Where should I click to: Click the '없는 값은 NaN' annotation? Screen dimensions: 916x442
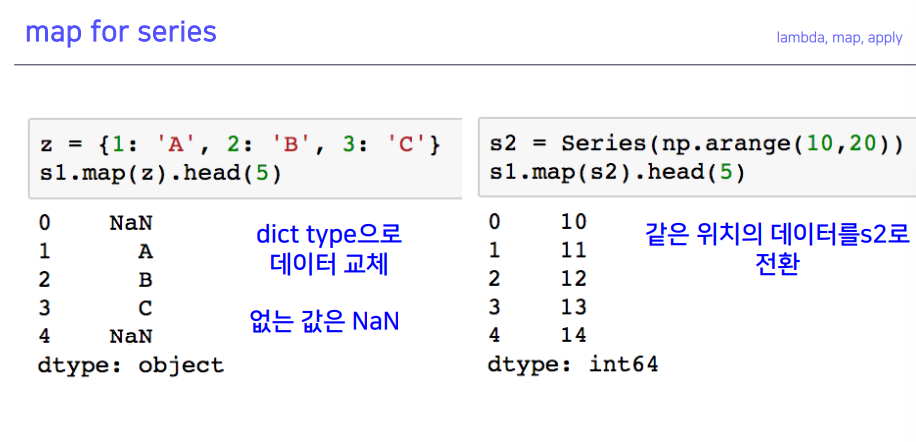[325, 322]
